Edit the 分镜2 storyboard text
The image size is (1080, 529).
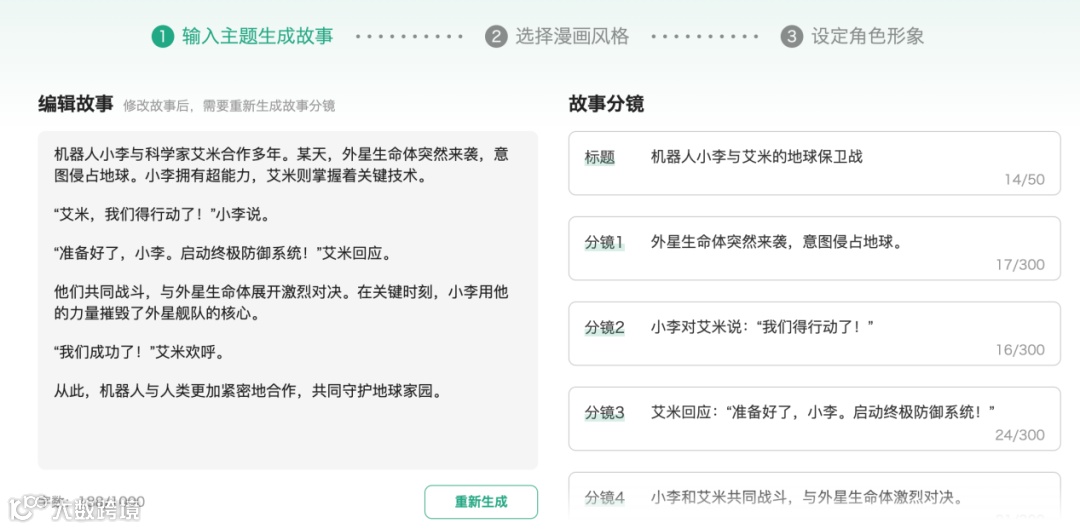[762, 327]
